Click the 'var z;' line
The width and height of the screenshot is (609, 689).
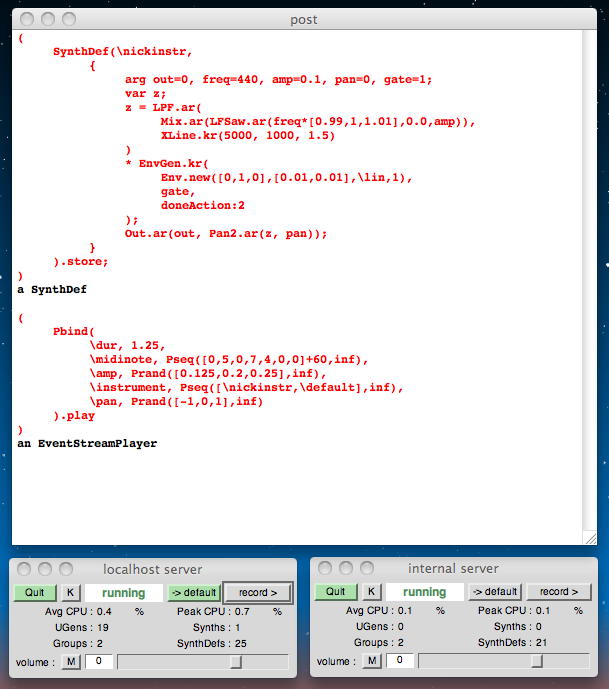coord(145,94)
